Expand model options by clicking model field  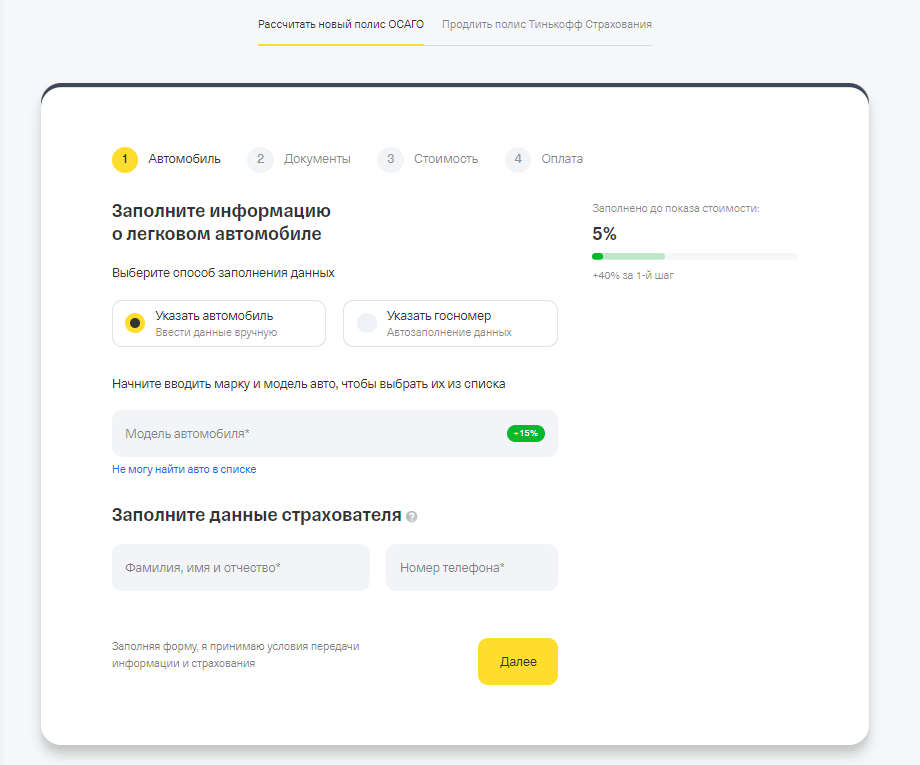300,433
